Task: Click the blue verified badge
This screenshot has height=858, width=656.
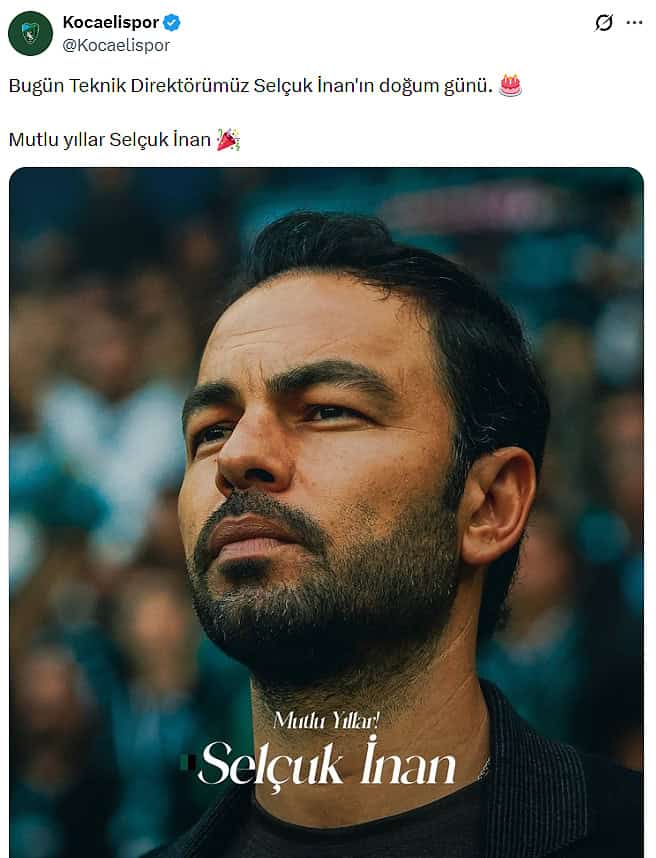Action: tap(172, 22)
